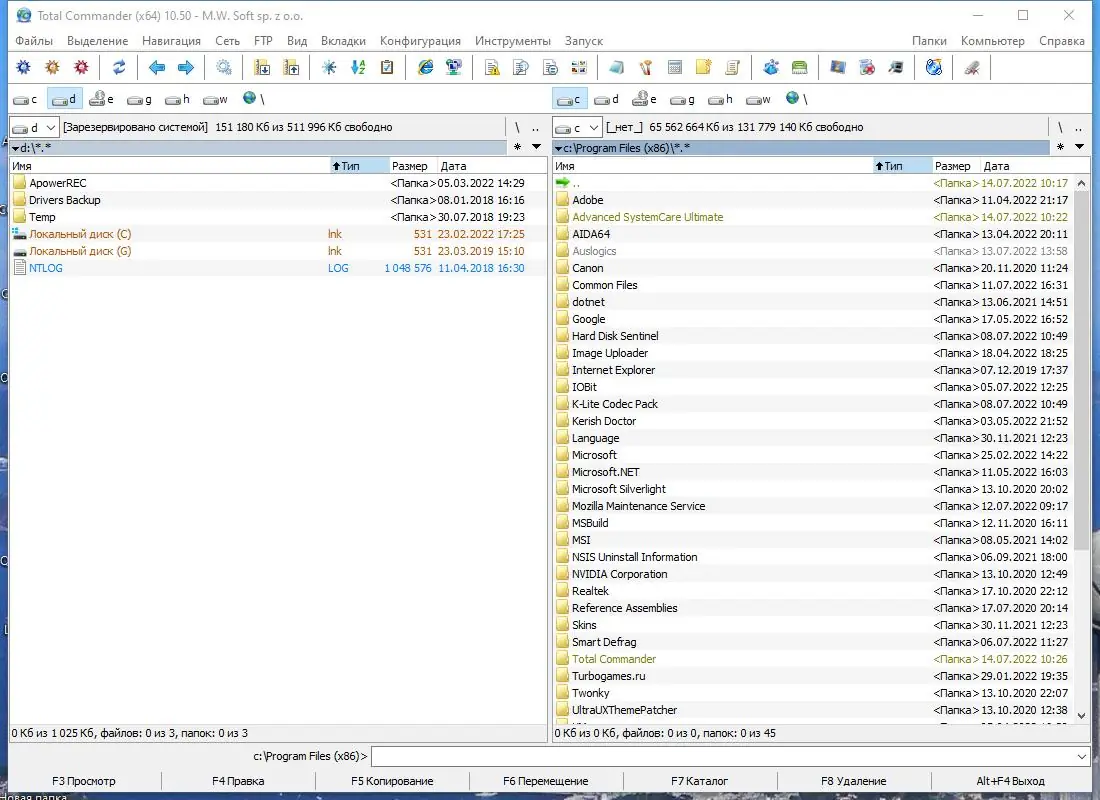Click the back navigation arrow icon
Image resolution: width=1100 pixels, height=800 pixels.
[156, 67]
